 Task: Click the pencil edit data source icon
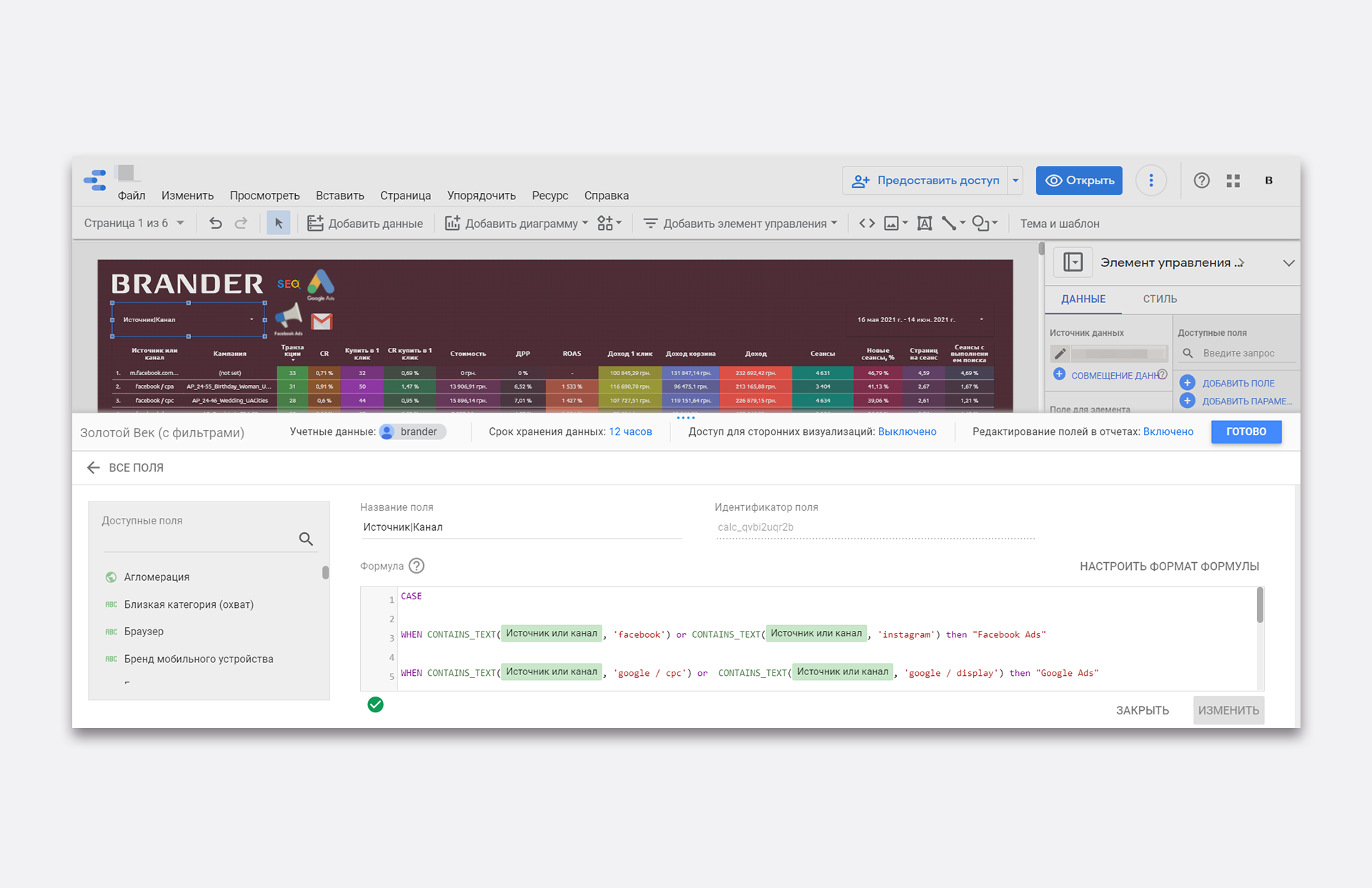pos(1060,354)
